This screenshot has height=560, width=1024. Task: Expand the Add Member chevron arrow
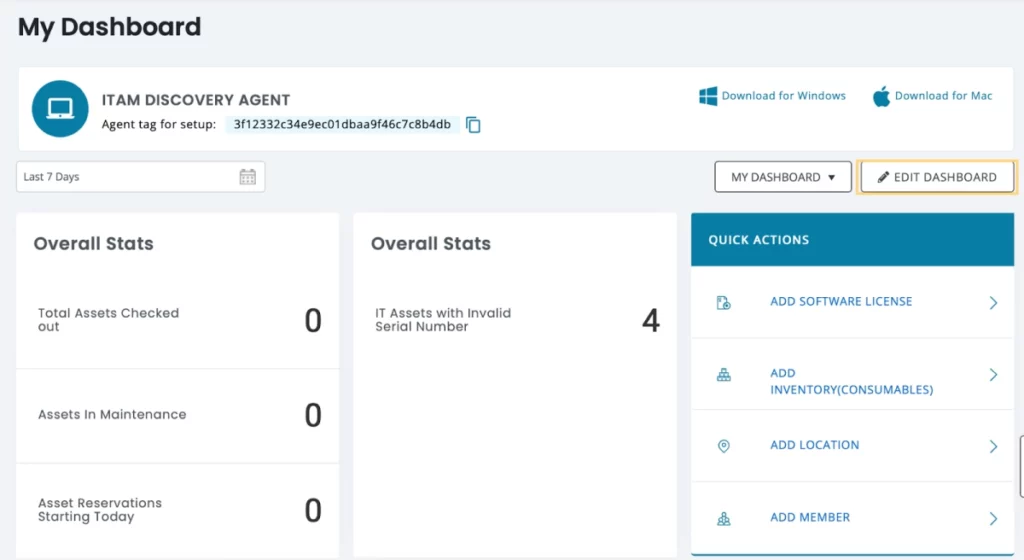point(993,518)
